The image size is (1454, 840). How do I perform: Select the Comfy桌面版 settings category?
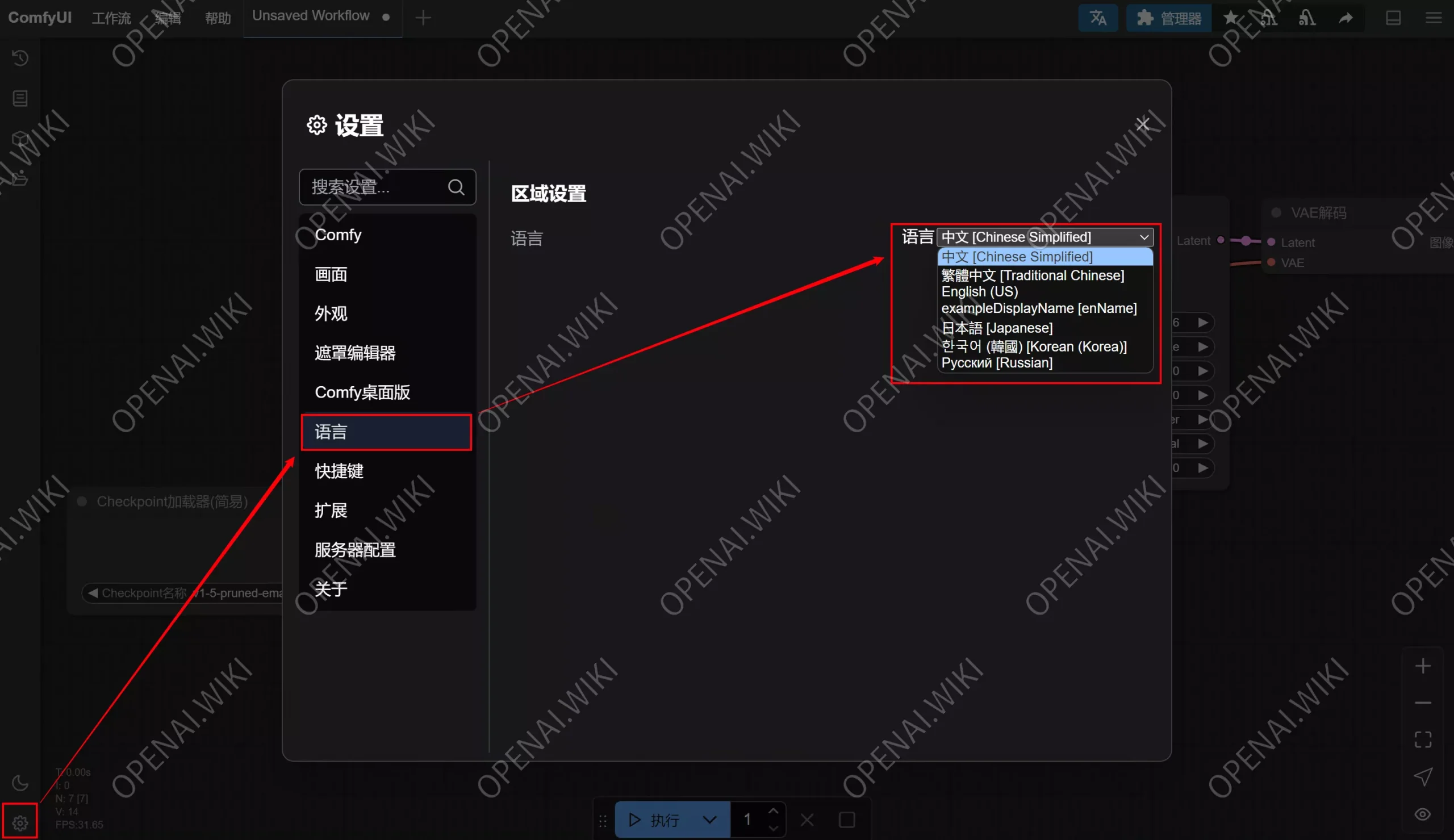387,392
